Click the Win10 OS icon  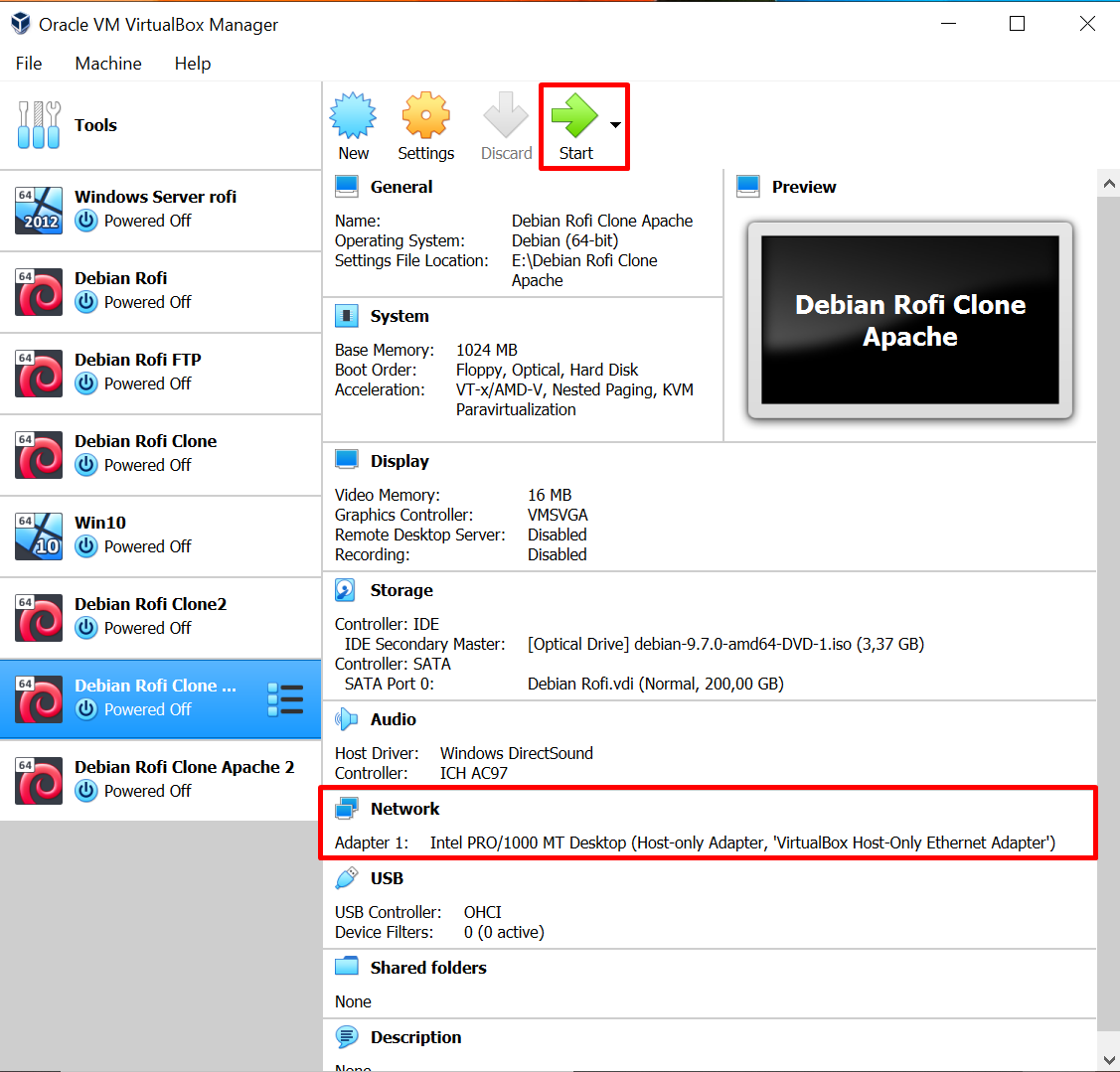click(39, 536)
